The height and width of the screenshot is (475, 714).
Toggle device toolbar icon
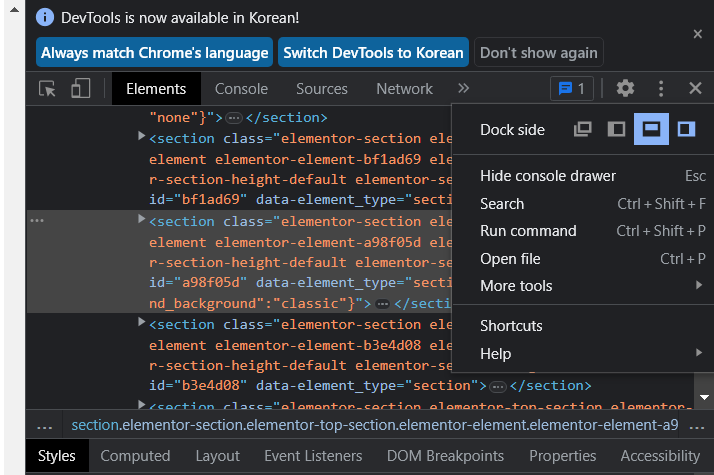[x=81, y=88]
